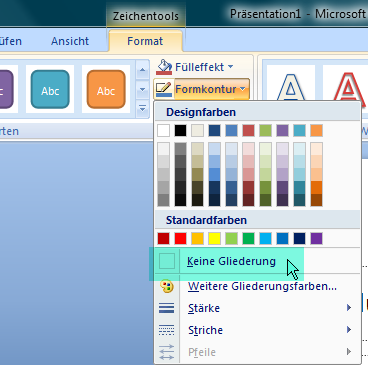This screenshot has width=368, height=365.
Task: Open the Formkontur dropdown arrow
Action: [243, 89]
